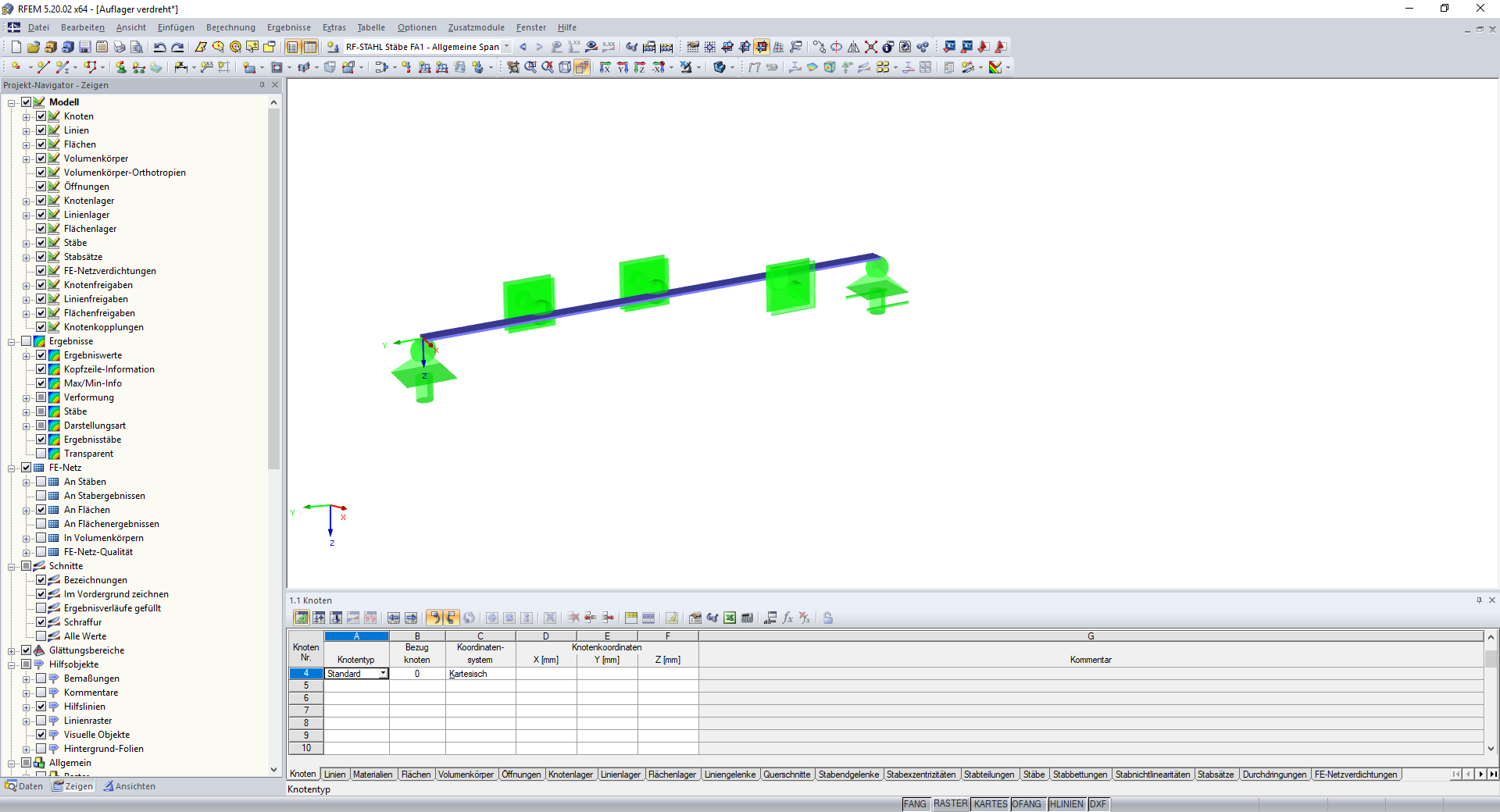Toggle the FANG snap mode in the status bar
The width and height of the screenshot is (1500, 812).
tap(915, 804)
